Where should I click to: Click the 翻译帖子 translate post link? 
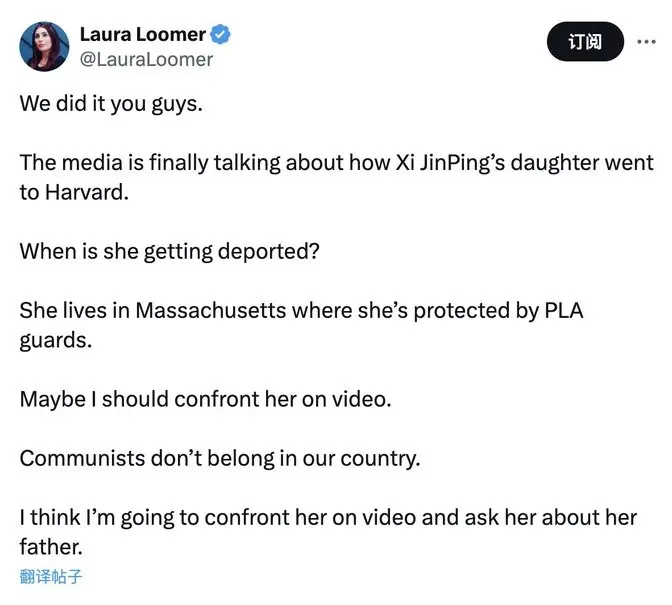tap(50, 576)
